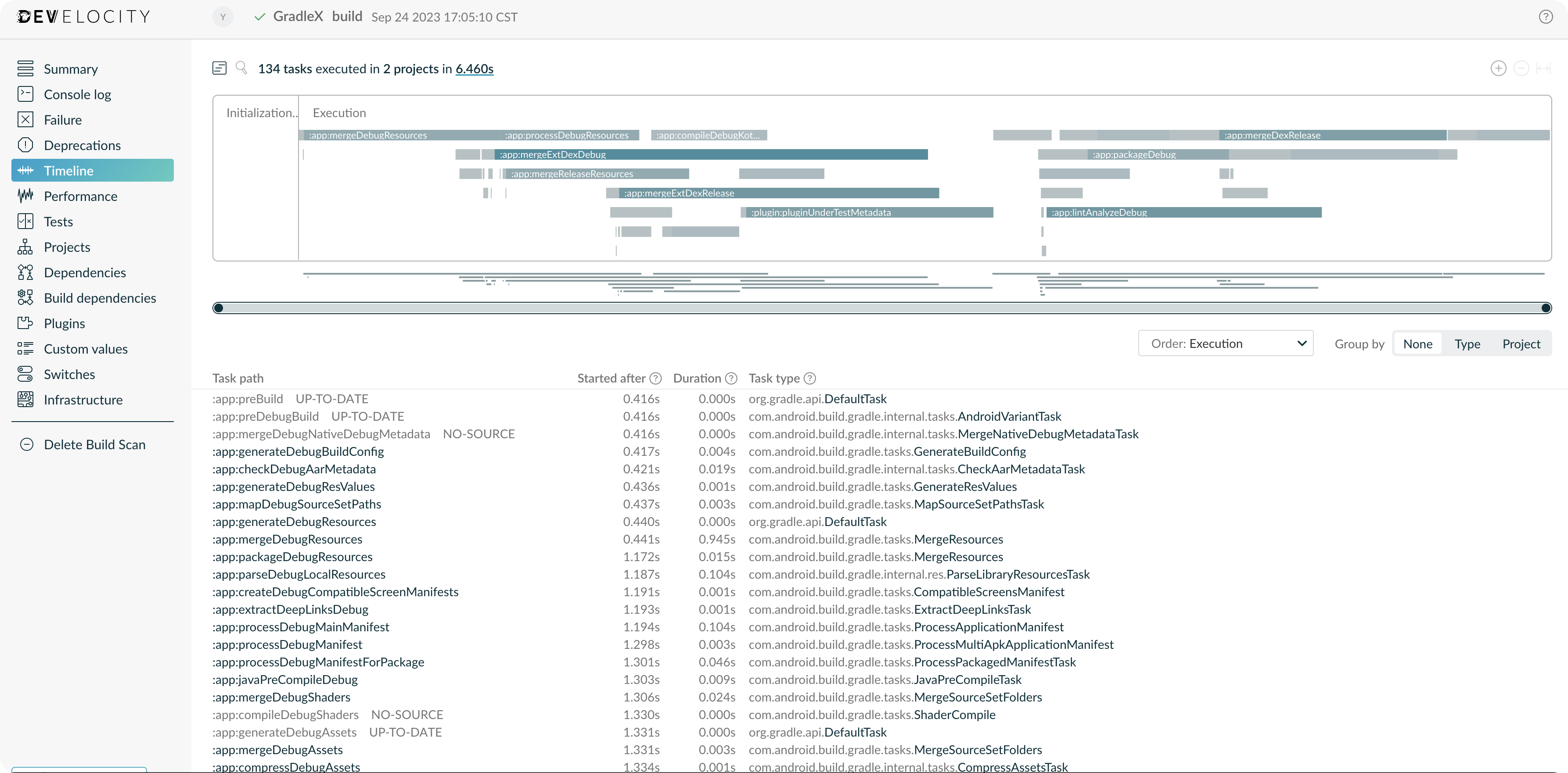This screenshot has height=773, width=1568.
Task: Open Build dependencies page
Action: pyautogui.click(x=100, y=298)
